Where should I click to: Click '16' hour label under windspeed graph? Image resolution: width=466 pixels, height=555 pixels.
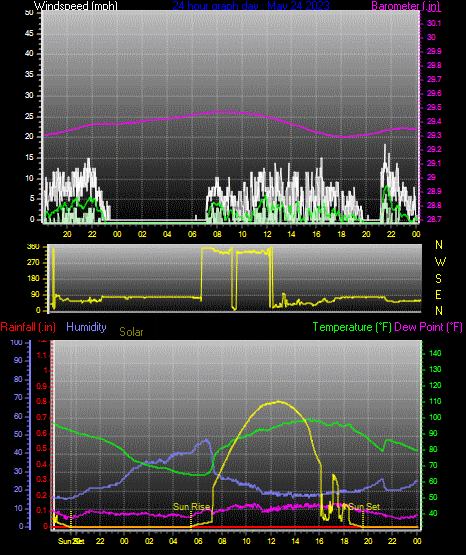[x=317, y=234]
